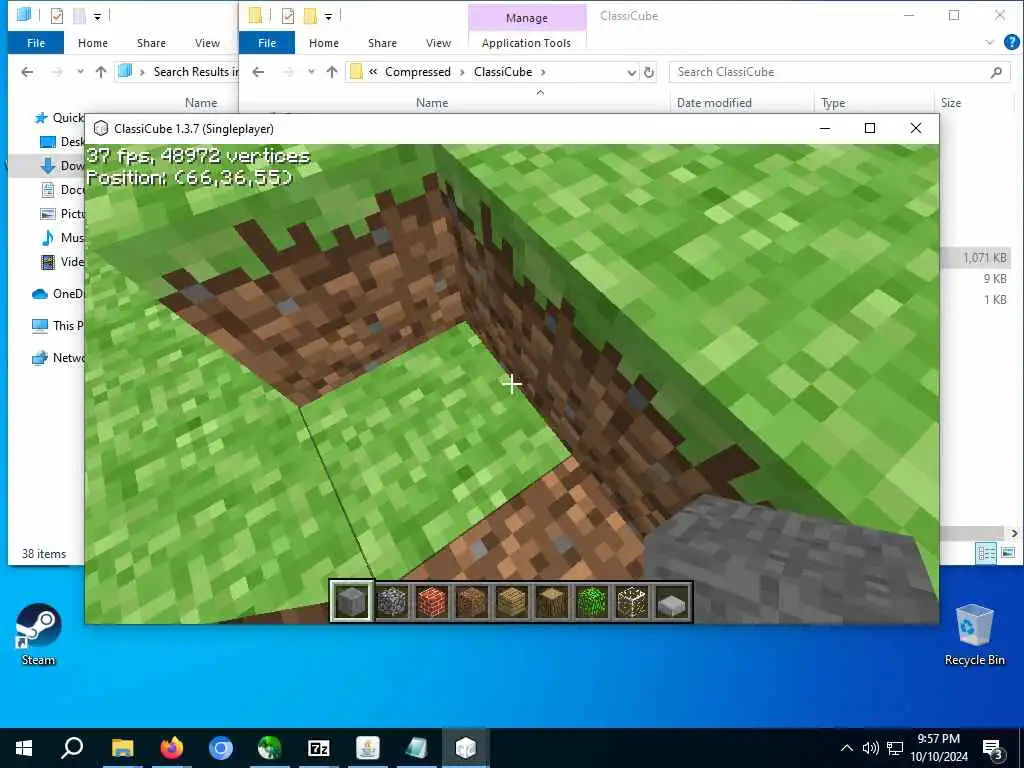
Task: Customize Quick Access Toolbar dropdown in Search Results window
Action: 97,16
